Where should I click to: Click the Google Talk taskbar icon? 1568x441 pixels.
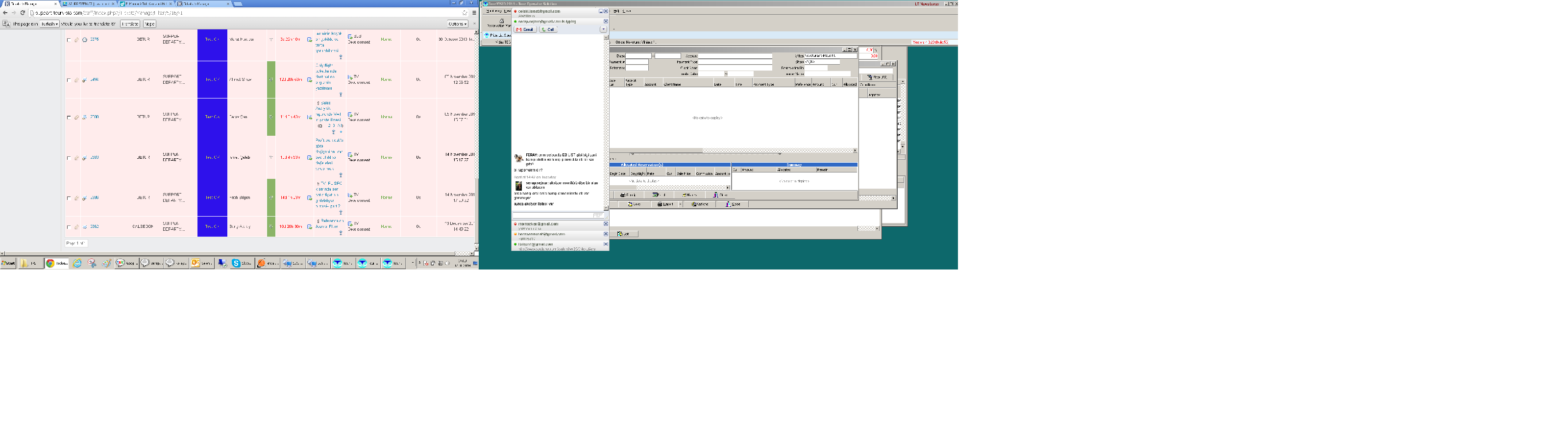pyautogui.click(x=126, y=263)
